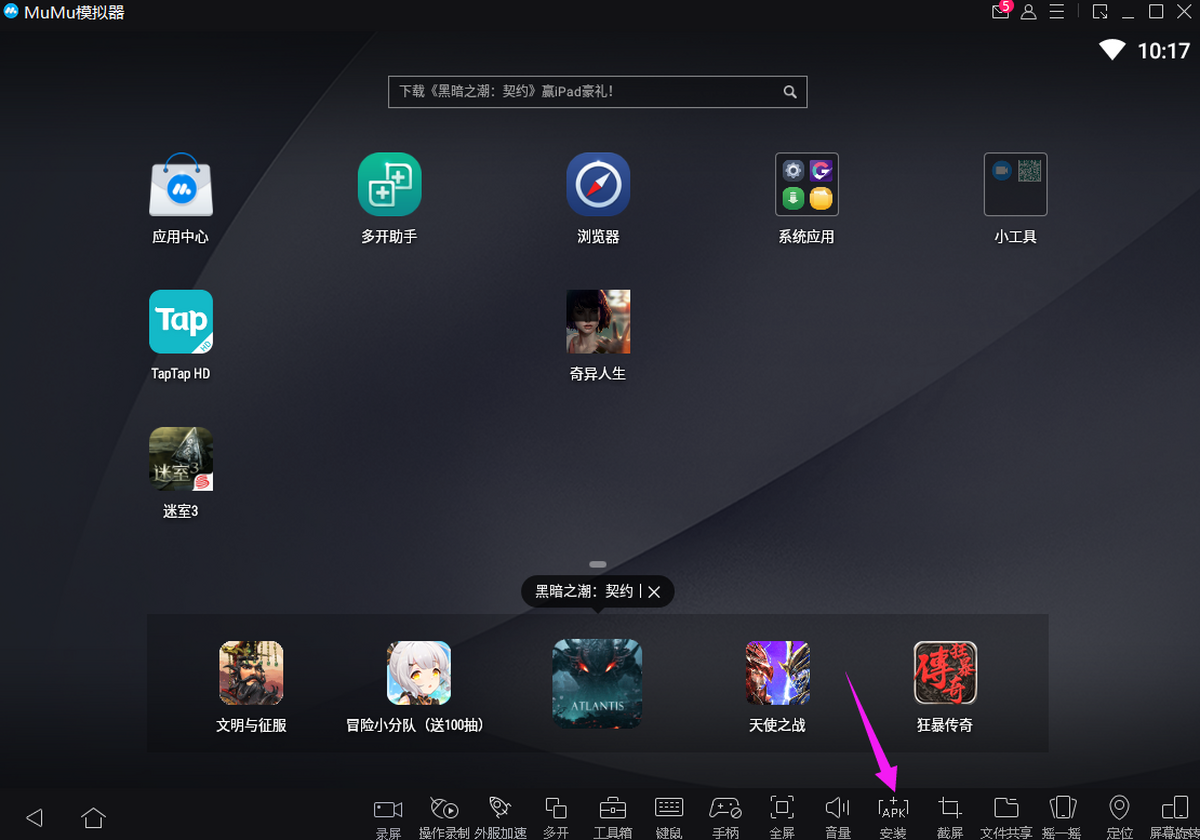
Task: Click the shrink-window arrow icon in title bar
Action: (x=1100, y=12)
